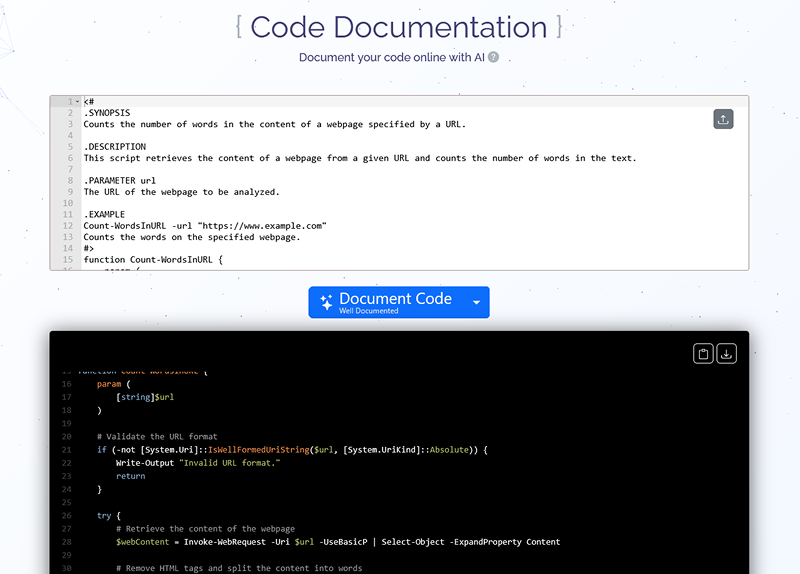800x574 pixels.
Task: Download the documented code output
Action: pos(727,354)
